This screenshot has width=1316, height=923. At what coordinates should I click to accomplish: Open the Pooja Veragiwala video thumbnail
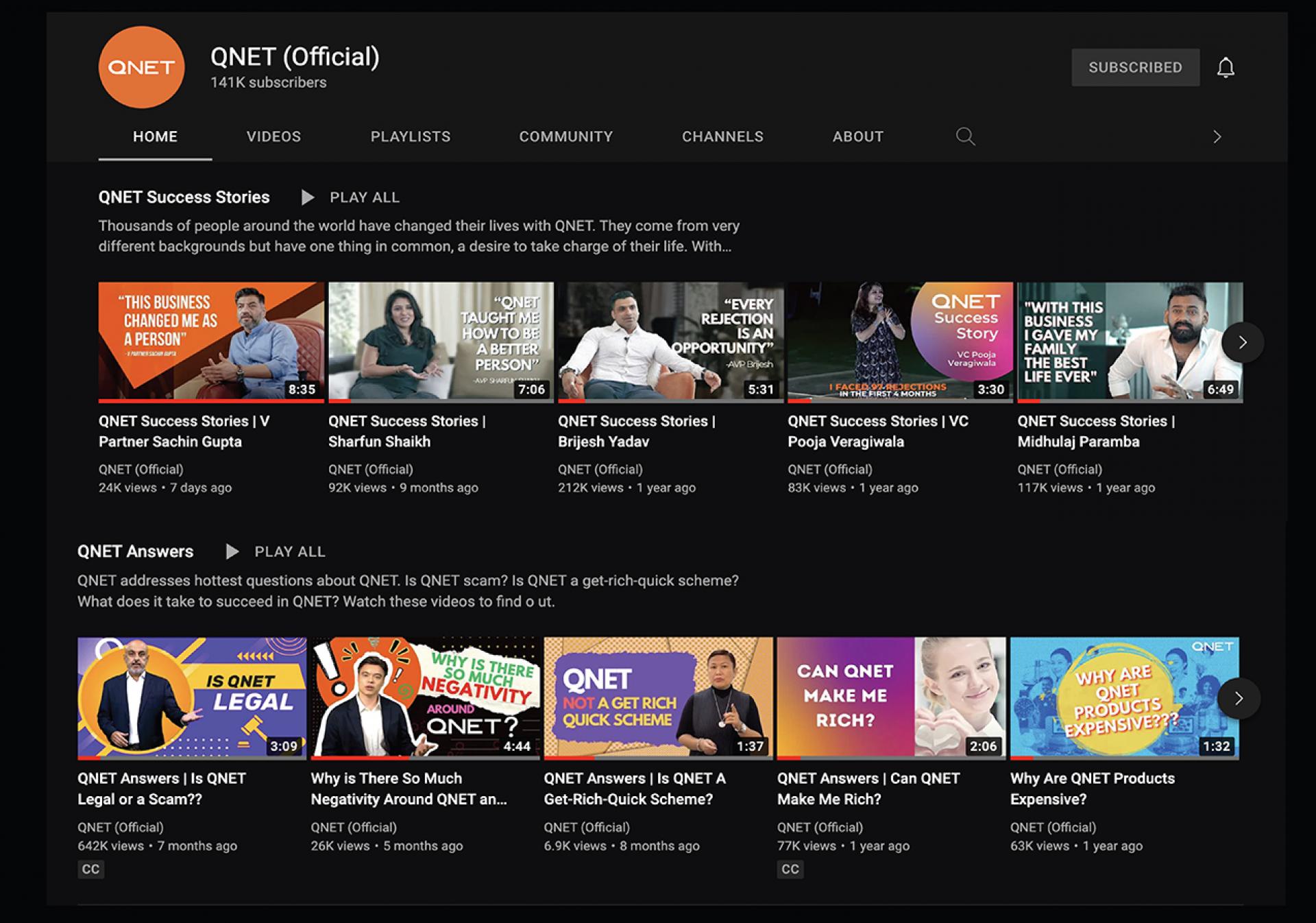click(900, 341)
